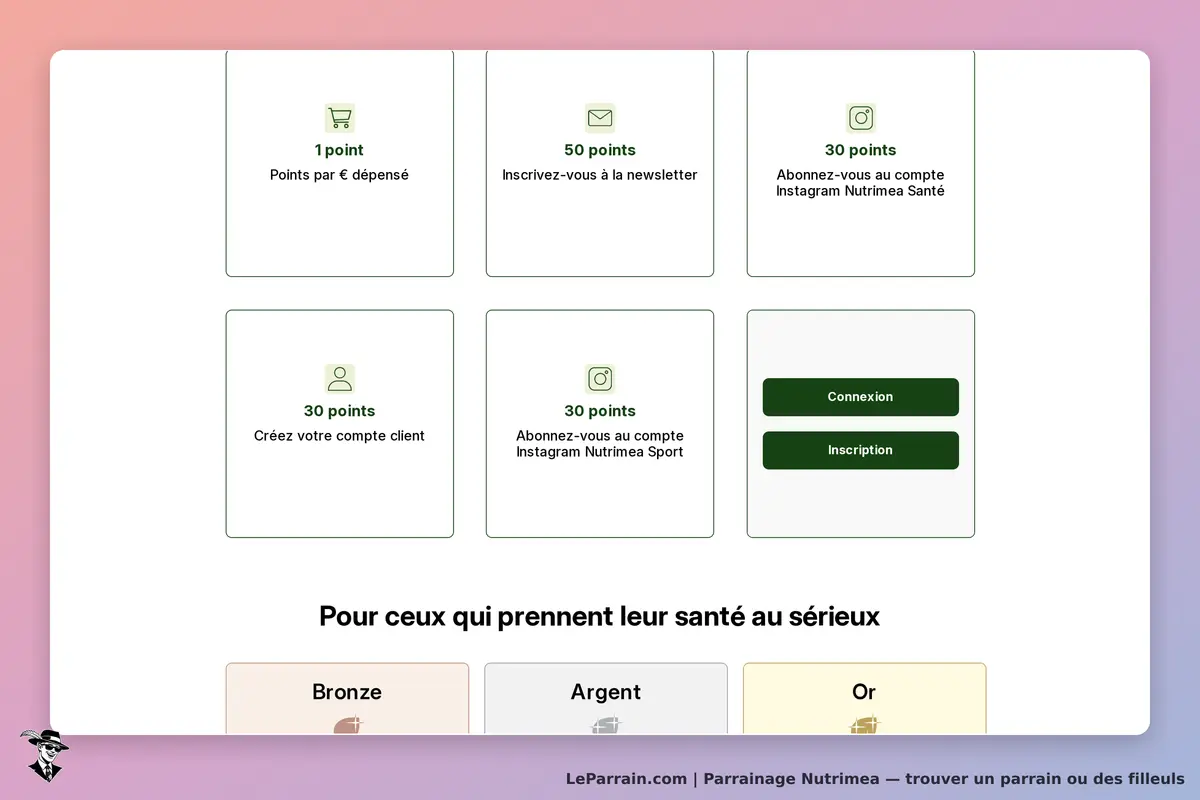
Task: Click 'Inscrivez-vous à la newsletter' text
Action: click(600, 175)
